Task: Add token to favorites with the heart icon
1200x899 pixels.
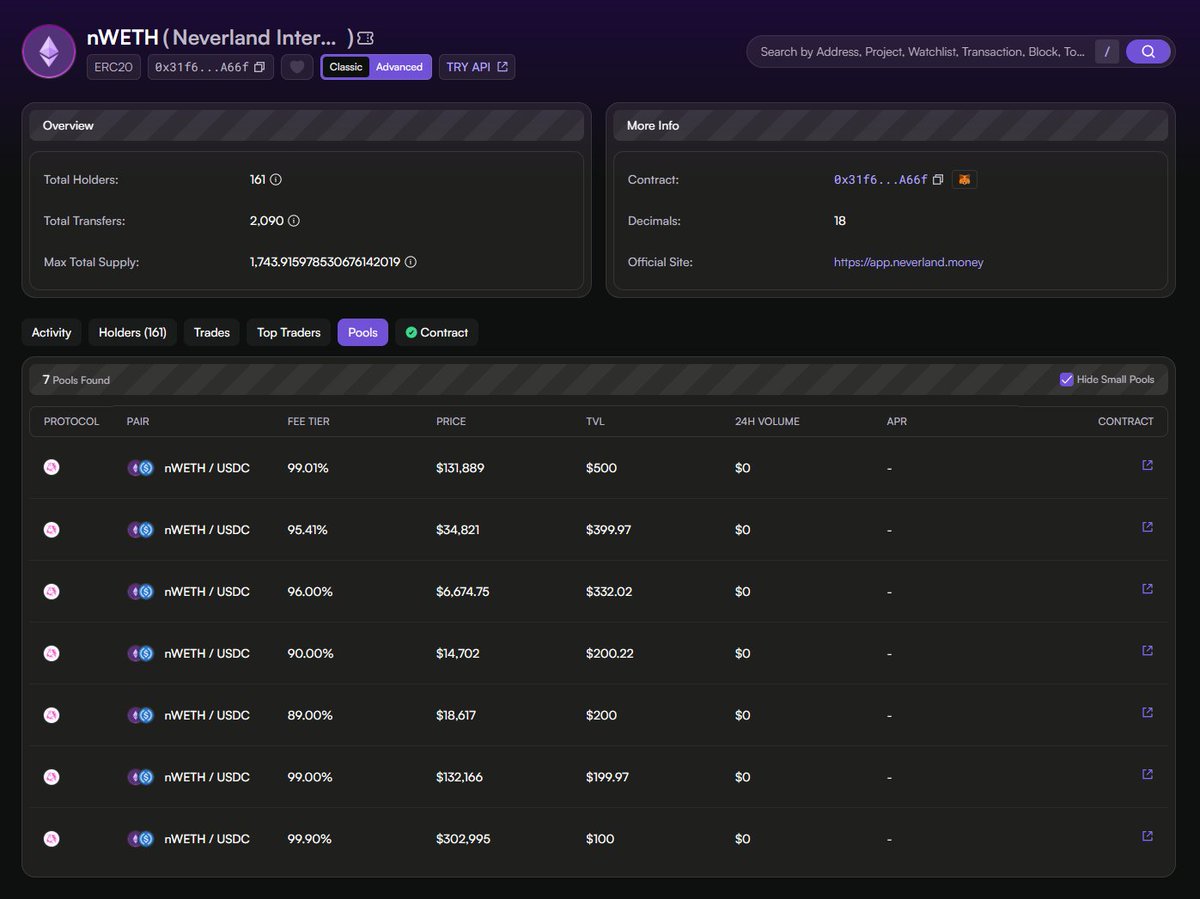Action: pos(297,67)
